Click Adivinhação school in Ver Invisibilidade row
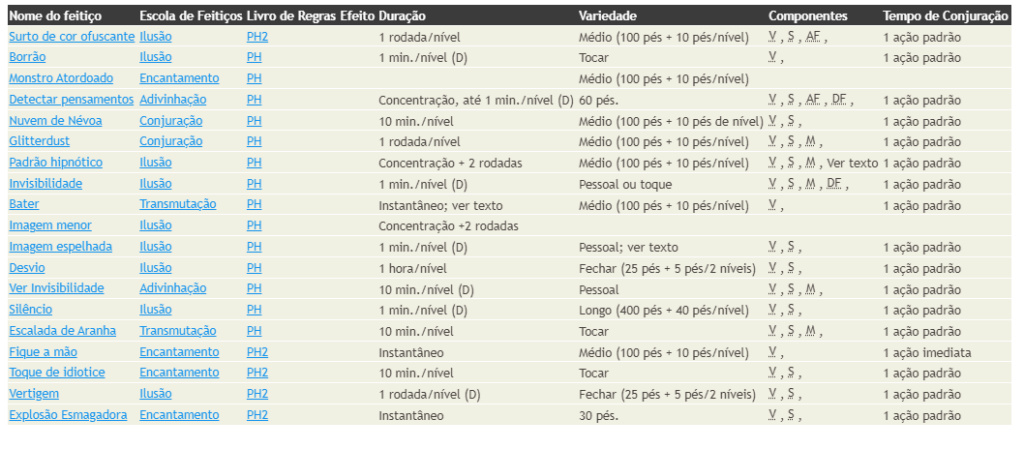Image resolution: width=1024 pixels, height=449 pixels. 172,288
